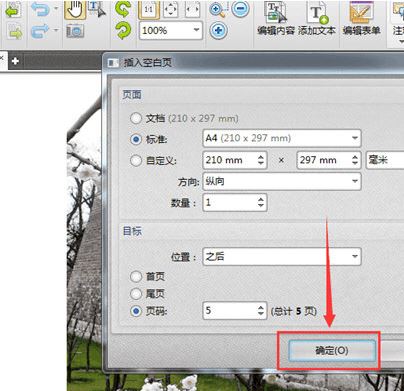Select the snapshot camera tool

pos(75,31)
